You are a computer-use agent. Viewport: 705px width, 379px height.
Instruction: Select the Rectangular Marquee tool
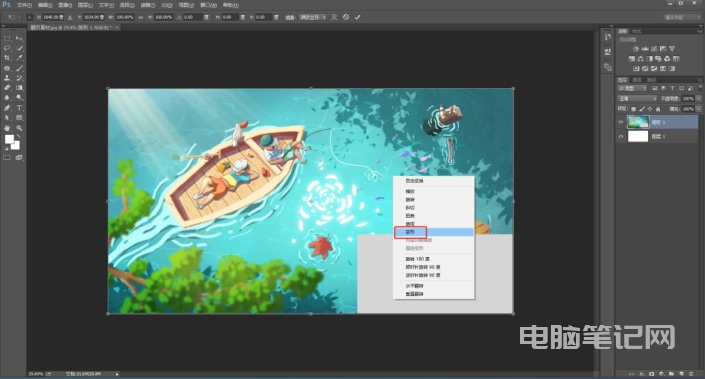(x=7, y=39)
